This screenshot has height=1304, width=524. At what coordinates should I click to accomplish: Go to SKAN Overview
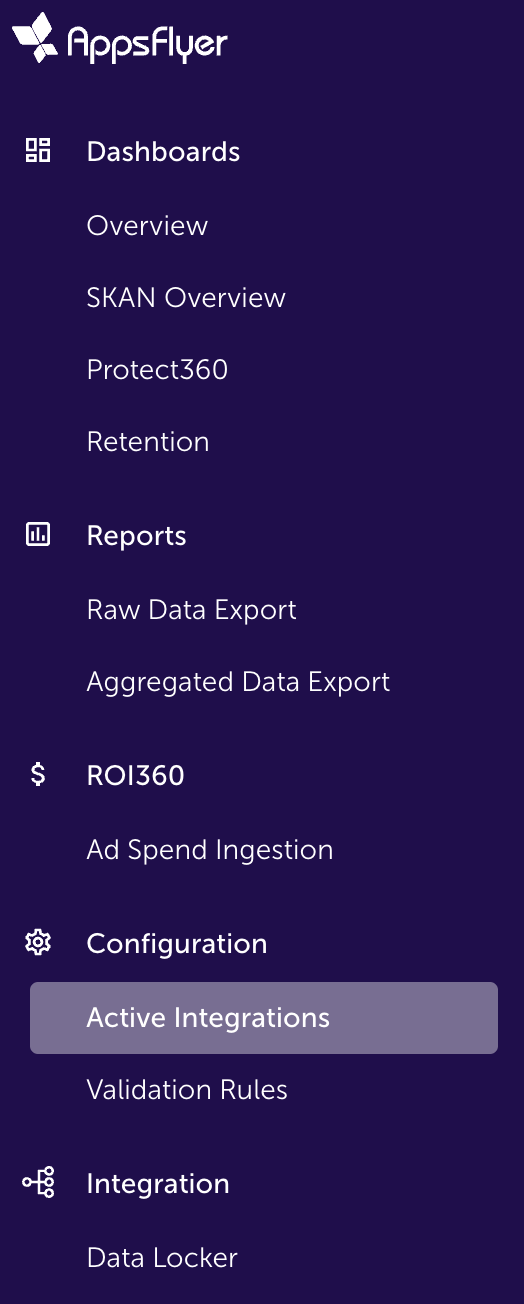tap(186, 298)
